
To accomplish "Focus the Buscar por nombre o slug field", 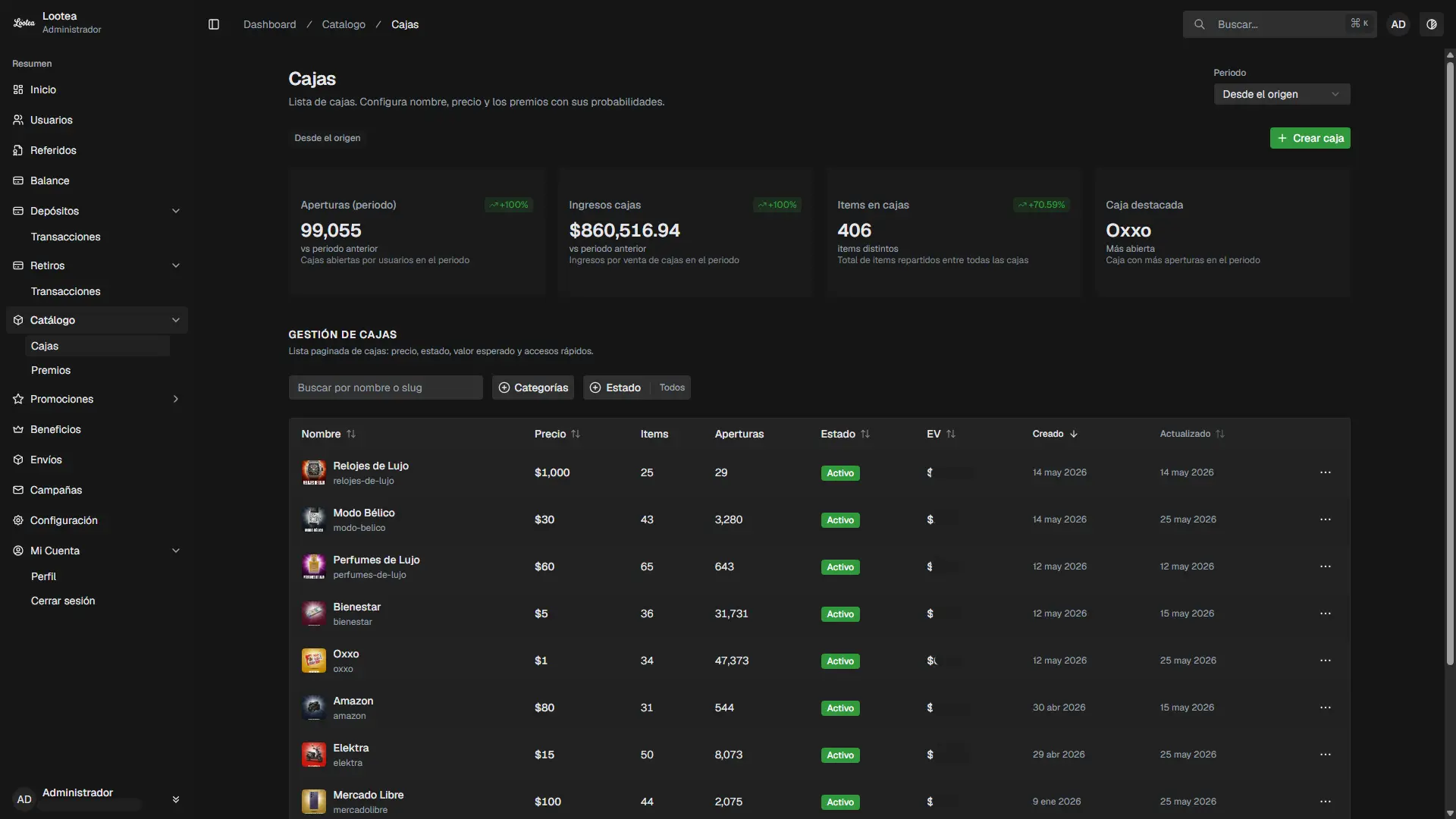I will point(385,388).
